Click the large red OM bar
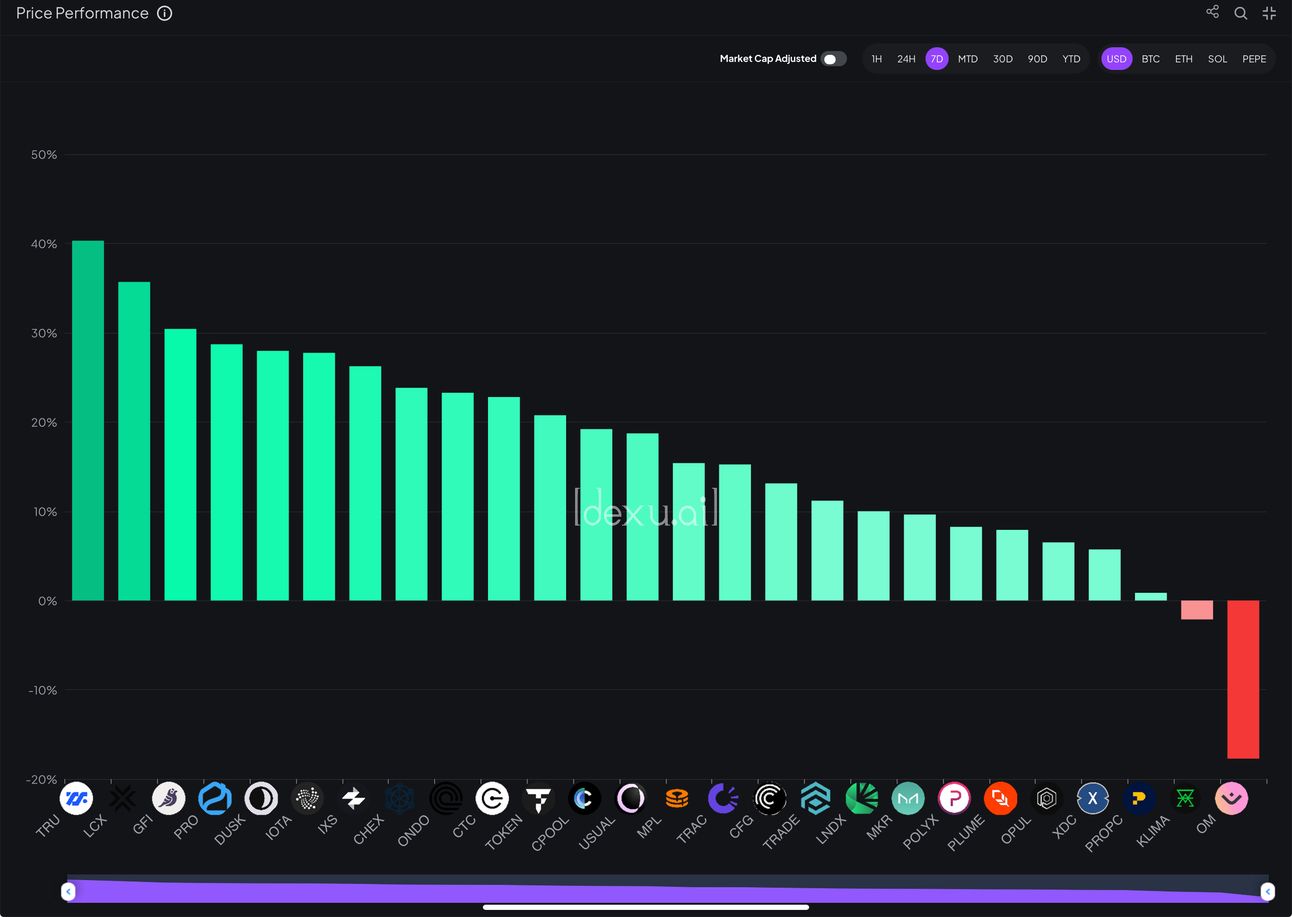The image size is (1292, 917). (x=1243, y=680)
